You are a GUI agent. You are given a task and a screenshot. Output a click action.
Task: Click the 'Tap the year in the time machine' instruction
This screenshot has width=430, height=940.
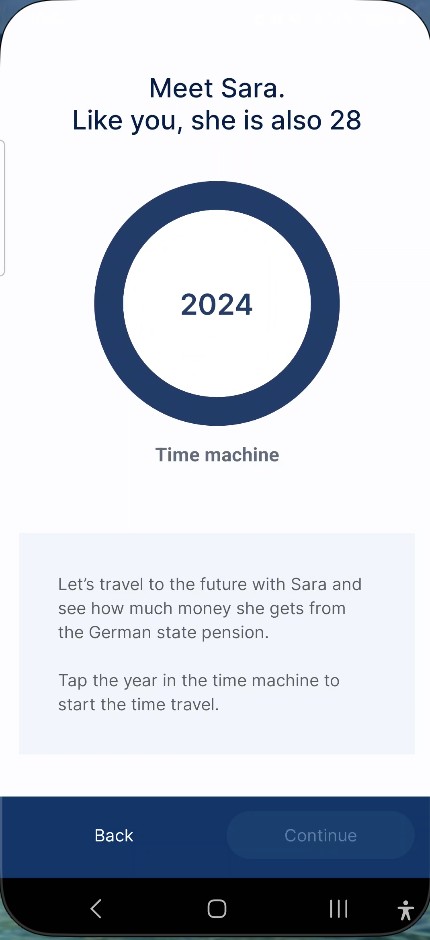pos(199,680)
